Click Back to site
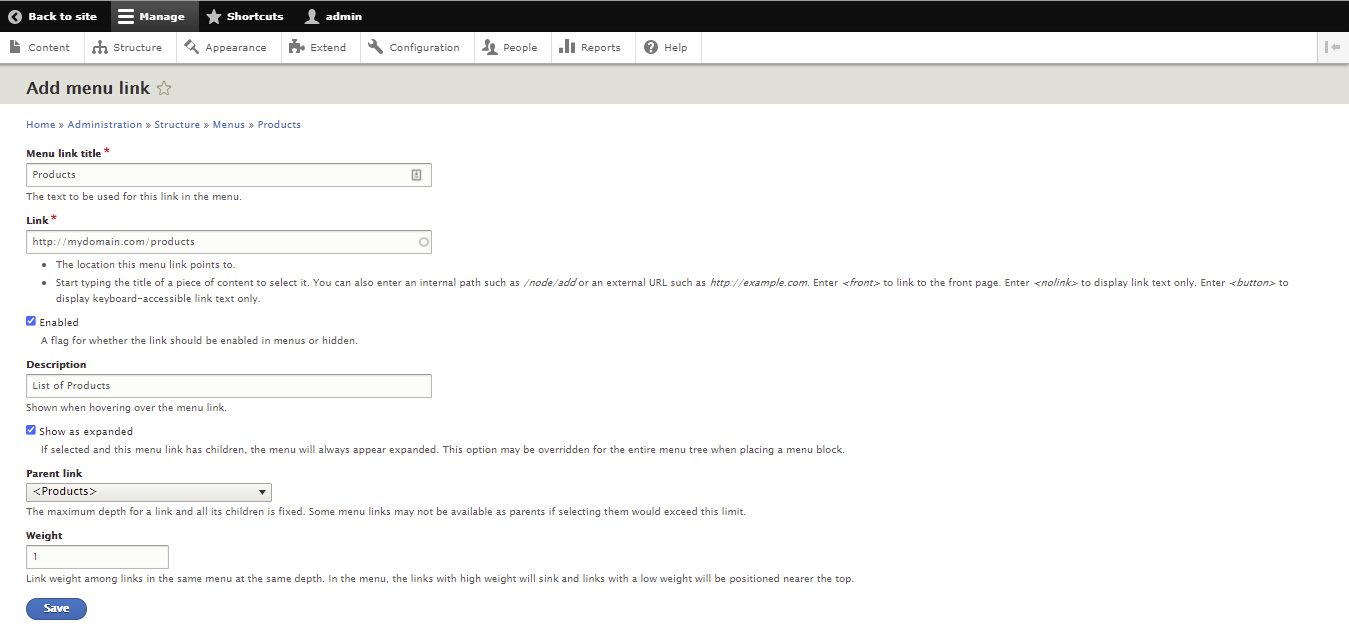Image resolution: width=1349 pixels, height=632 pixels. 54,16
